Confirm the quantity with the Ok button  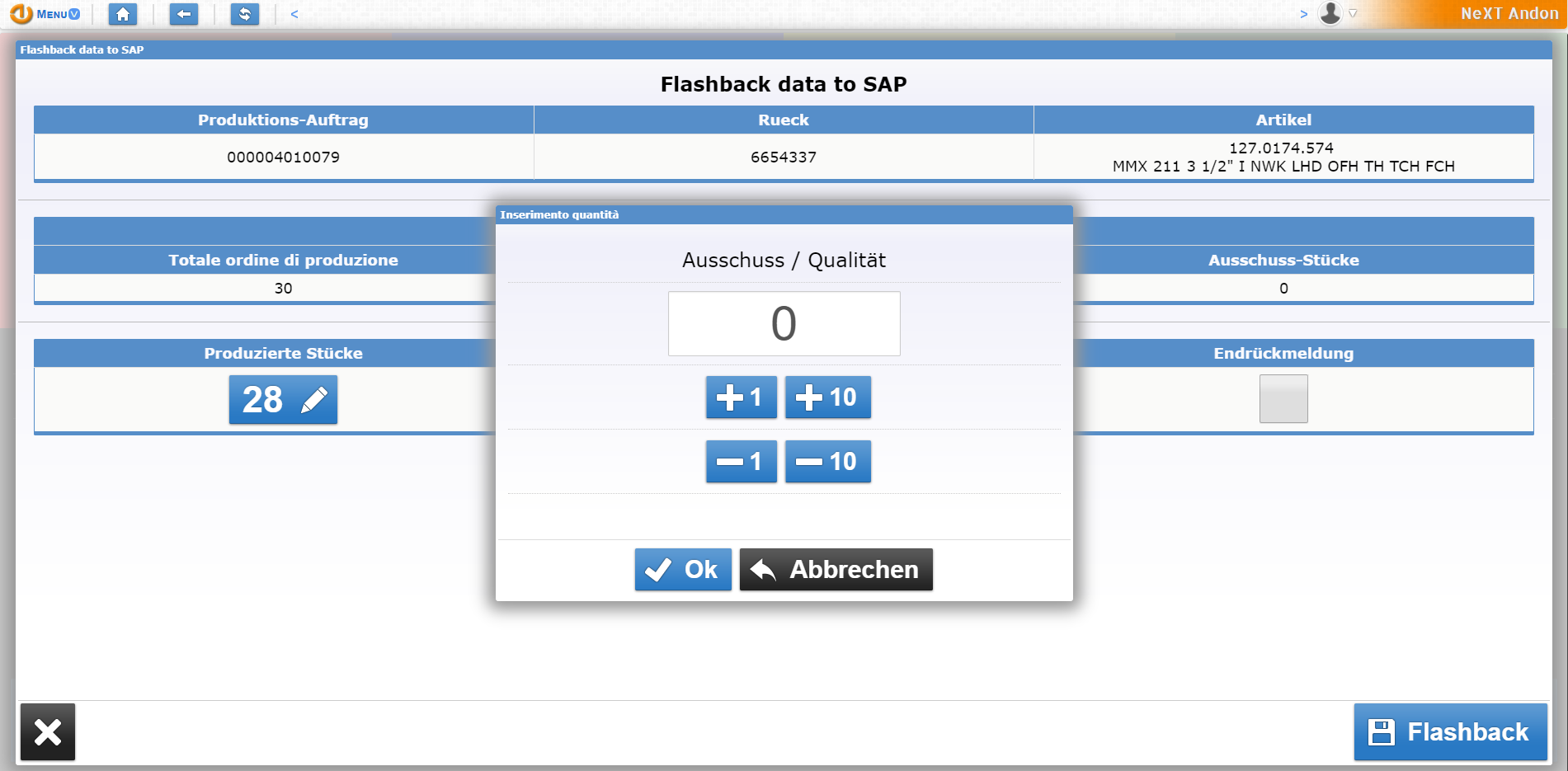[683, 569]
